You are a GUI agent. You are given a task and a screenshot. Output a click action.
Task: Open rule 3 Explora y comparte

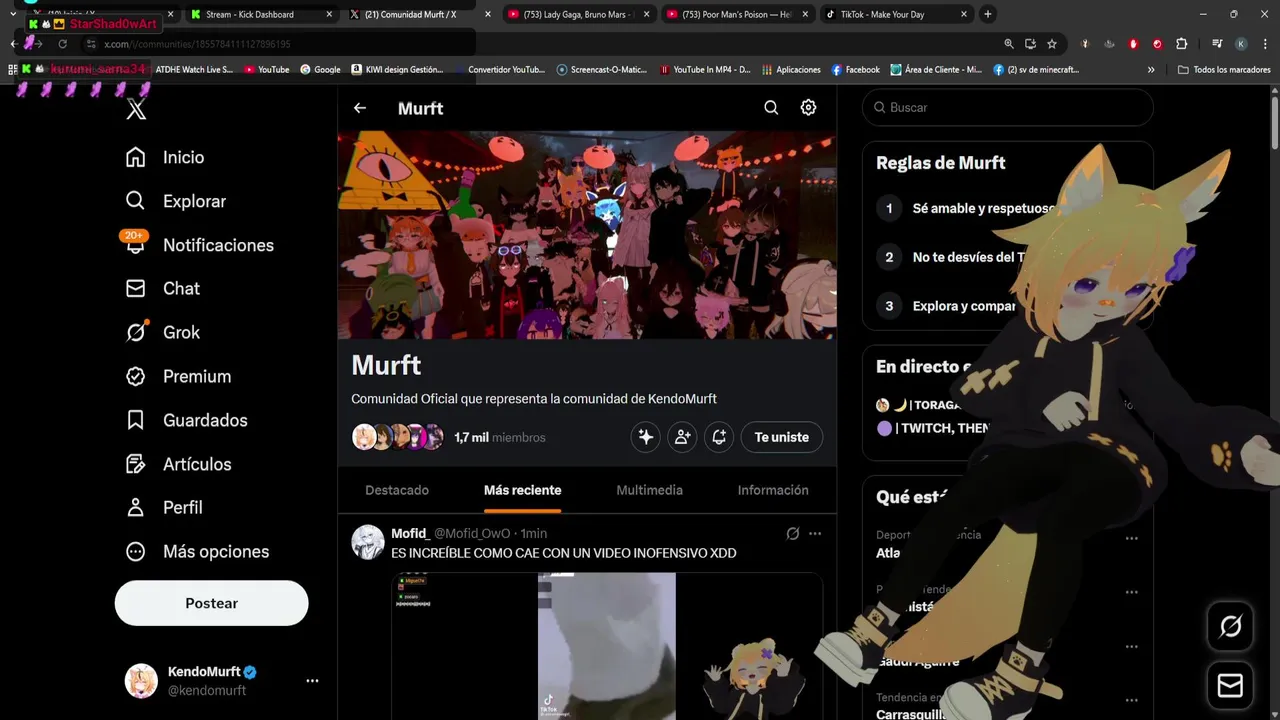coord(945,306)
